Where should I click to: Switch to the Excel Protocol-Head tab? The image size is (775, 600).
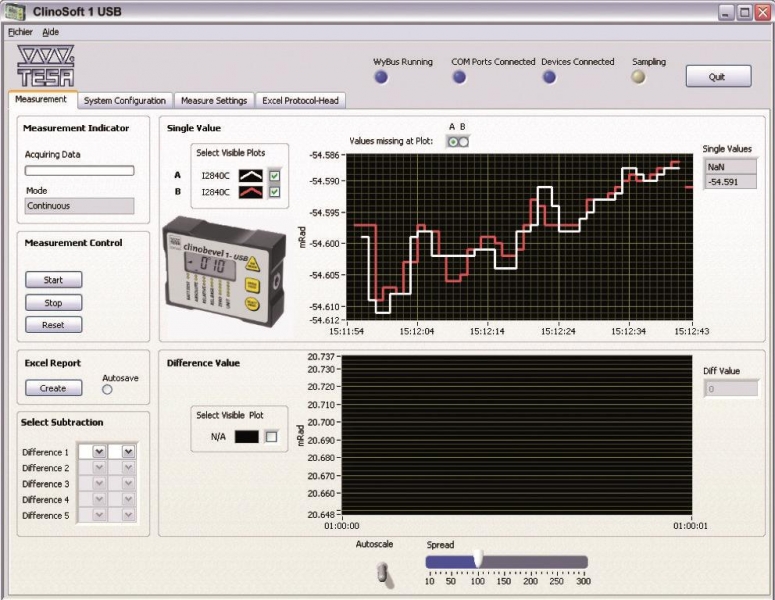point(300,100)
